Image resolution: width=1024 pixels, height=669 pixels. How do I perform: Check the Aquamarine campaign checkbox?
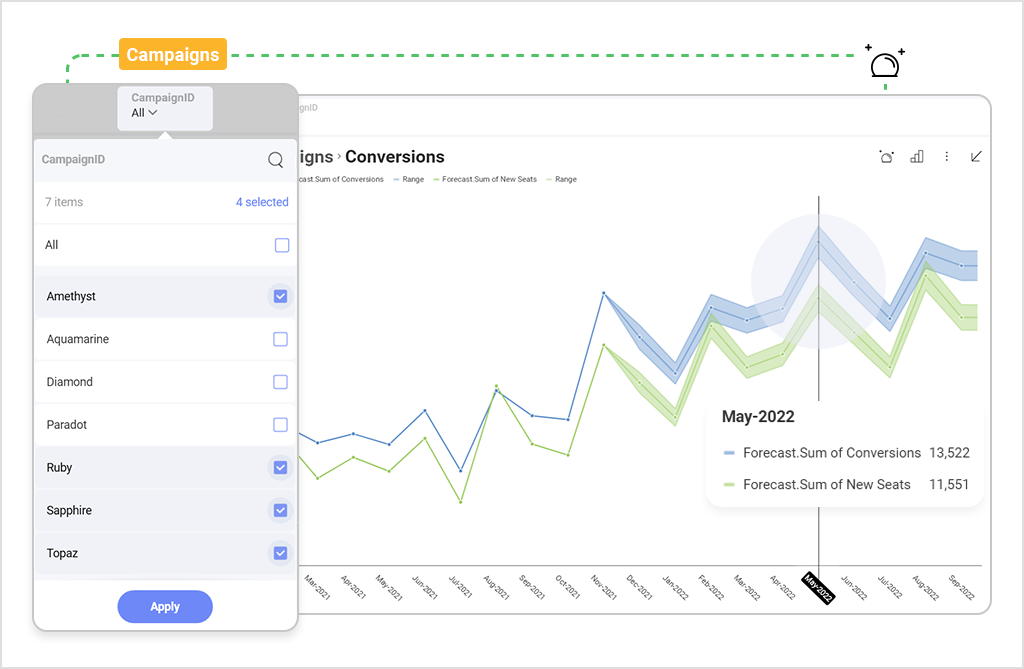point(280,339)
